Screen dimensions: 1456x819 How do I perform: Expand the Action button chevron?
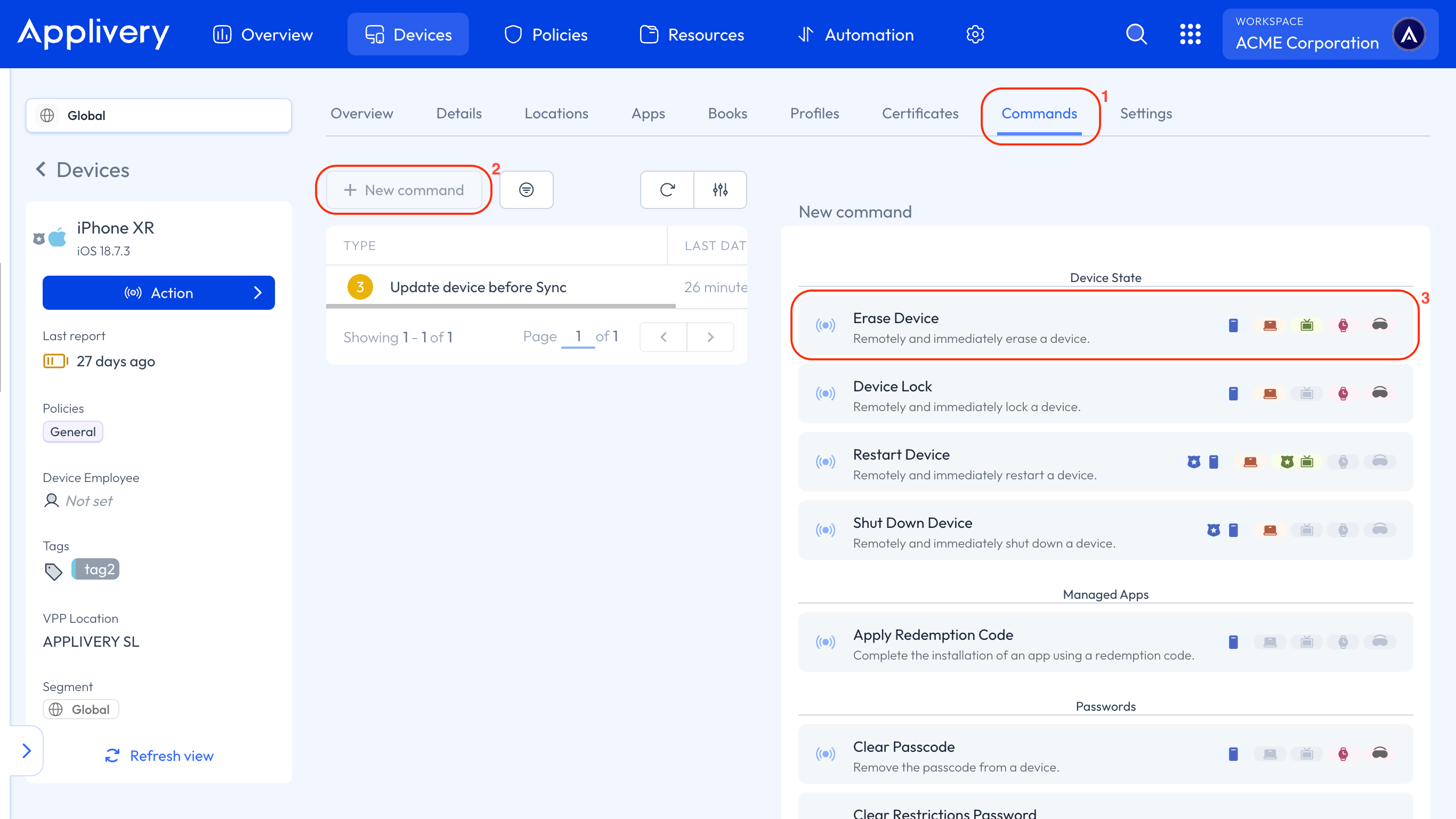[x=258, y=292]
